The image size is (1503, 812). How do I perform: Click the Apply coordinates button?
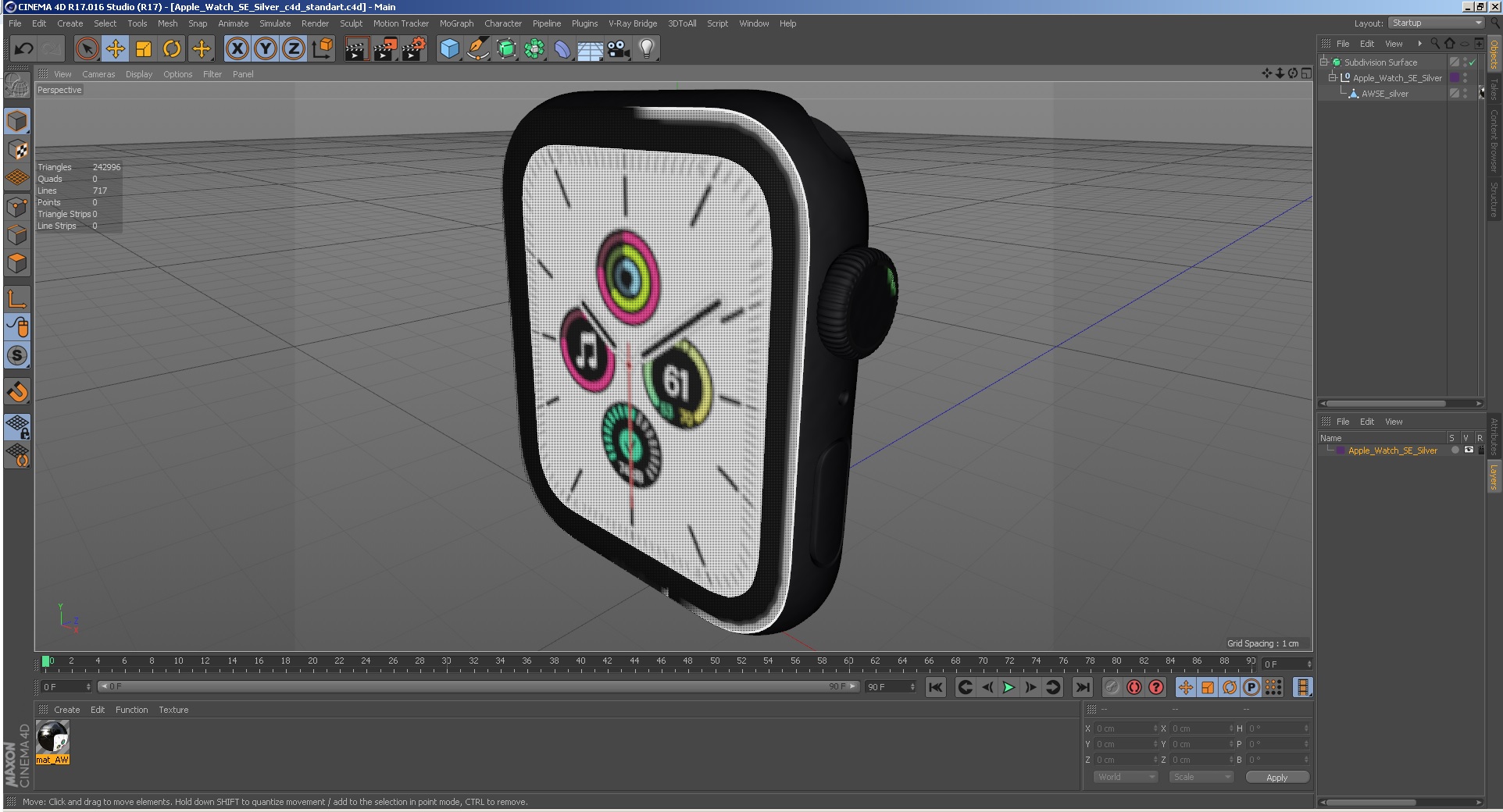[1276, 777]
